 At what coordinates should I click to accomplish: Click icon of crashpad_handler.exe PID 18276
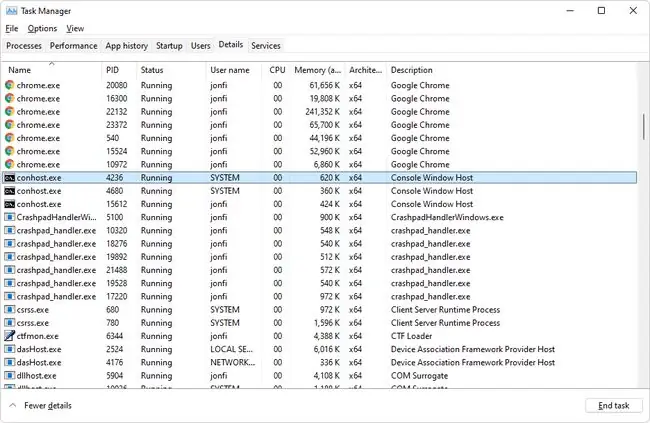coord(10,244)
